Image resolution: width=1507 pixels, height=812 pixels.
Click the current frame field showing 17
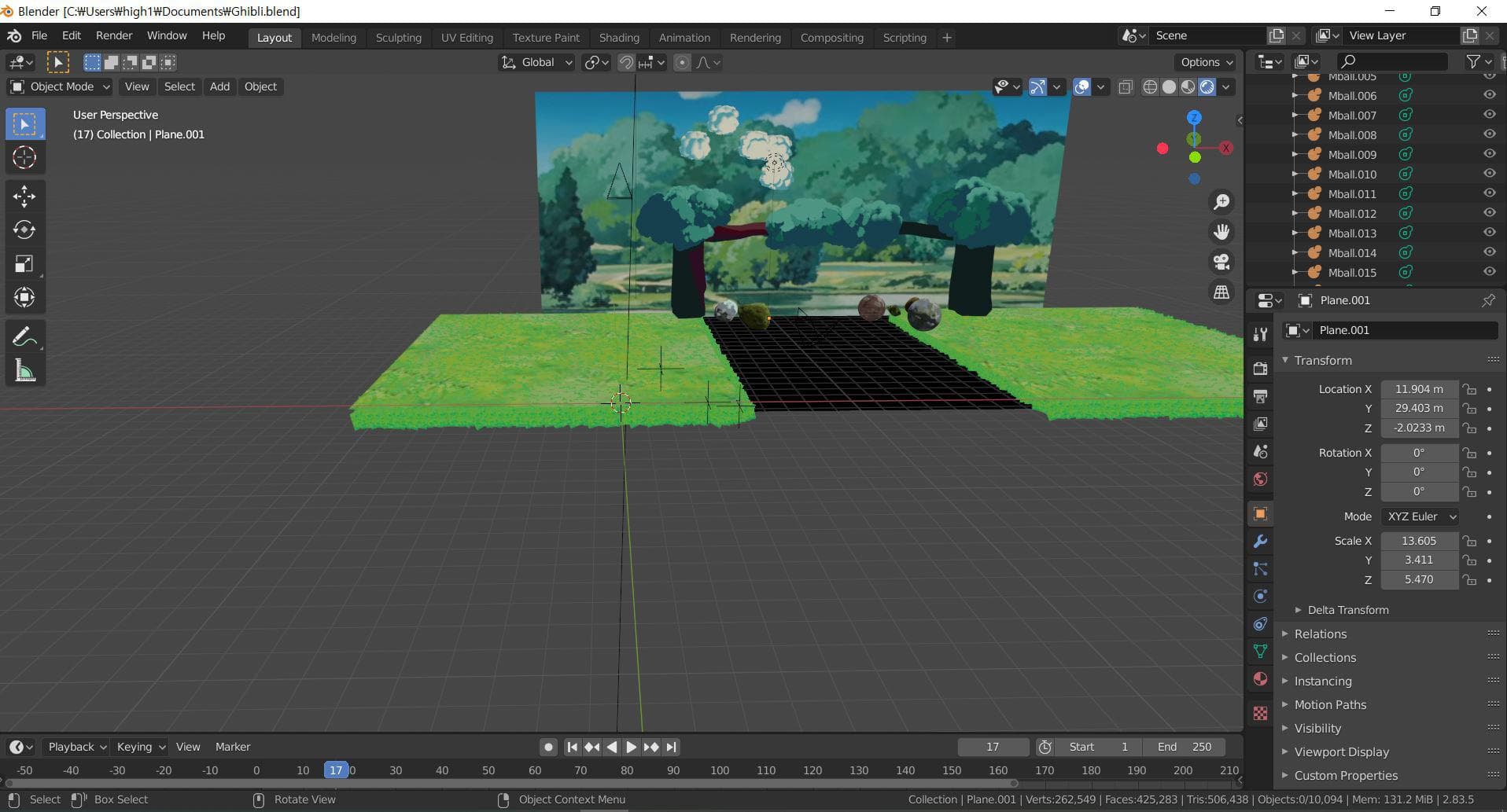click(993, 747)
